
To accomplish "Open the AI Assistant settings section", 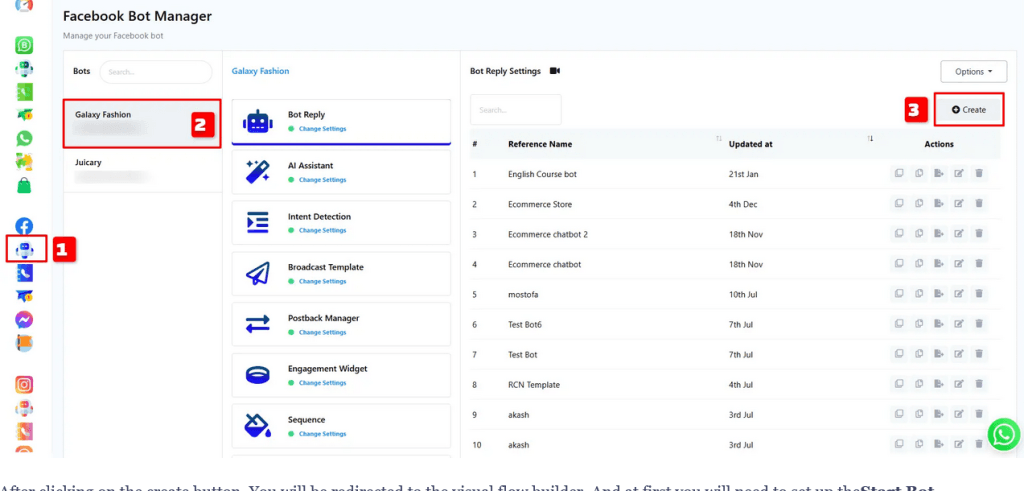I will click(x=341, y=172).
